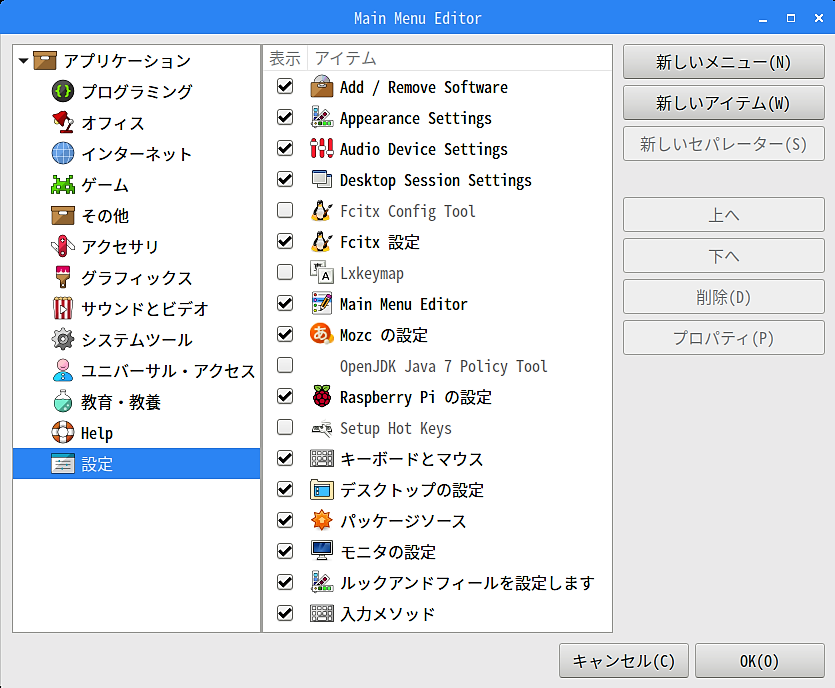835x688 pixels.
Task: Click the 新しいアイテム(W) button
Action: (x=723, y=103)
